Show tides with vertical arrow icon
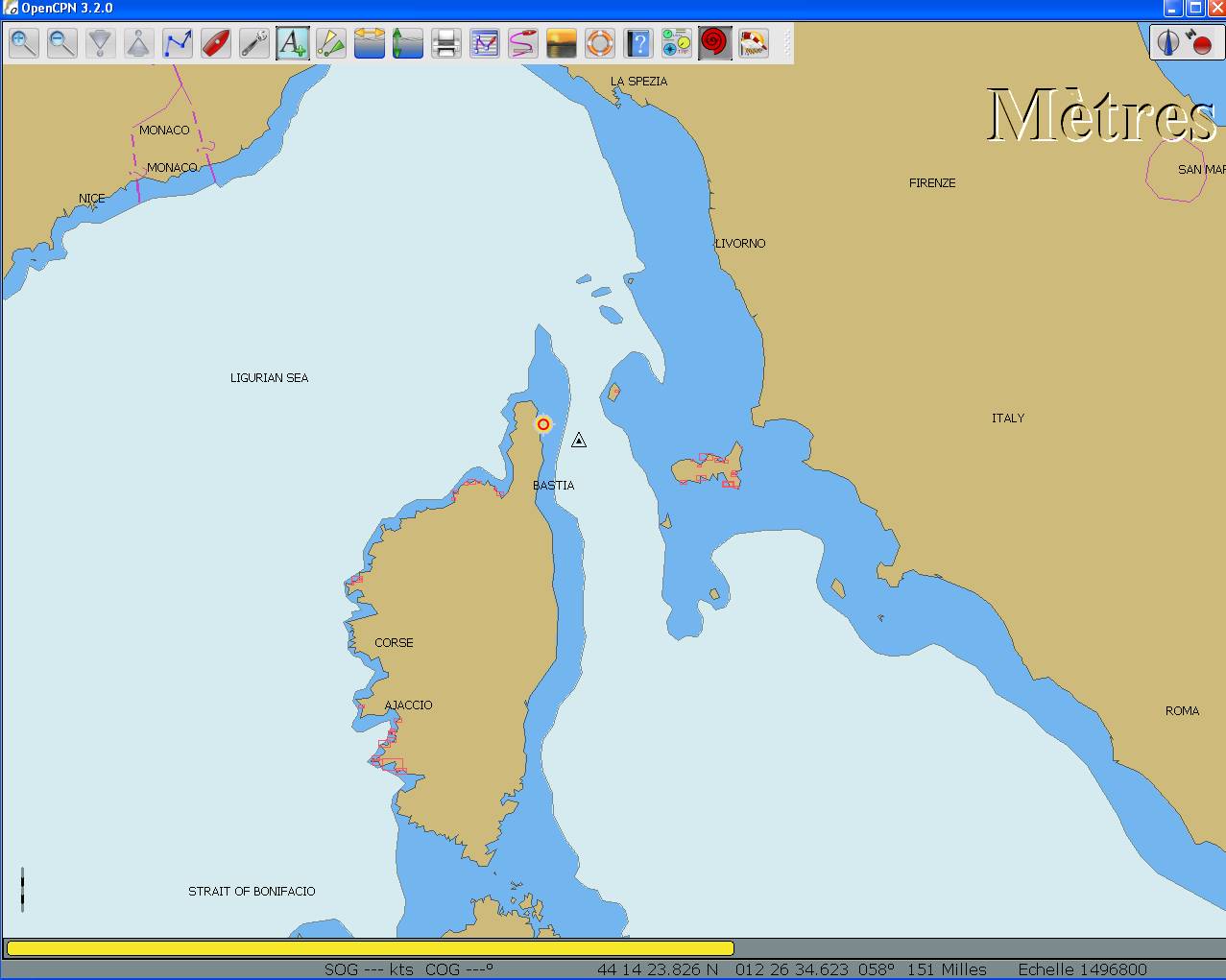1226x980 pixels. 408,43
